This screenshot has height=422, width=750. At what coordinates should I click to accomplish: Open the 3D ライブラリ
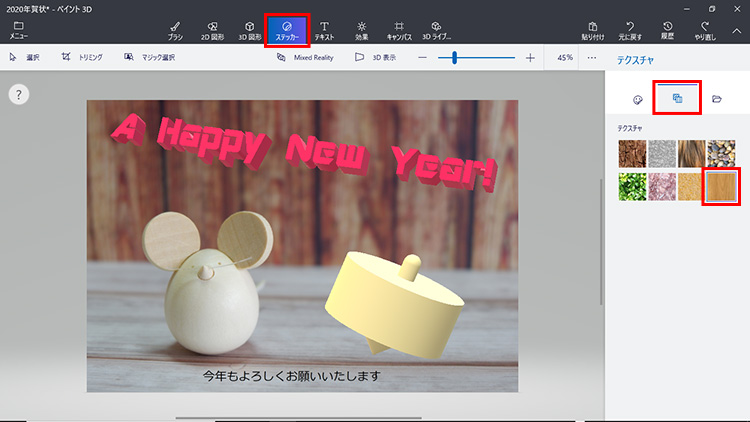[x=436, y=28]
